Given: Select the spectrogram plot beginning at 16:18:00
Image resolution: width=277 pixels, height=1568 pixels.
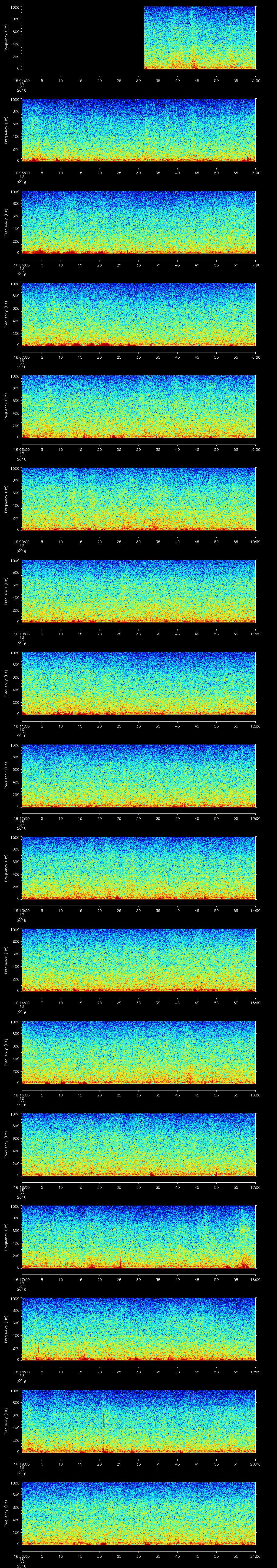Looking at the screenshot, I should [x=139, y=1329].
